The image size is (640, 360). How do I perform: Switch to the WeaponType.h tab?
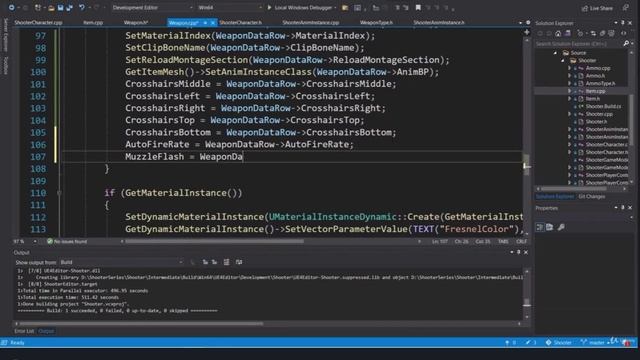pyautogui.click(x=376, y=22)
